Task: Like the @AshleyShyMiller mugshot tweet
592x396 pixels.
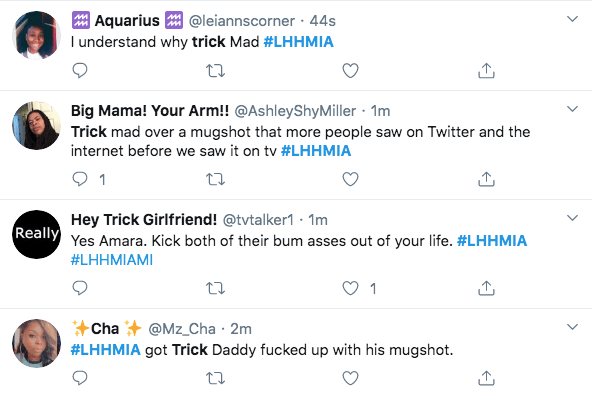Action: tap(350, 179)
